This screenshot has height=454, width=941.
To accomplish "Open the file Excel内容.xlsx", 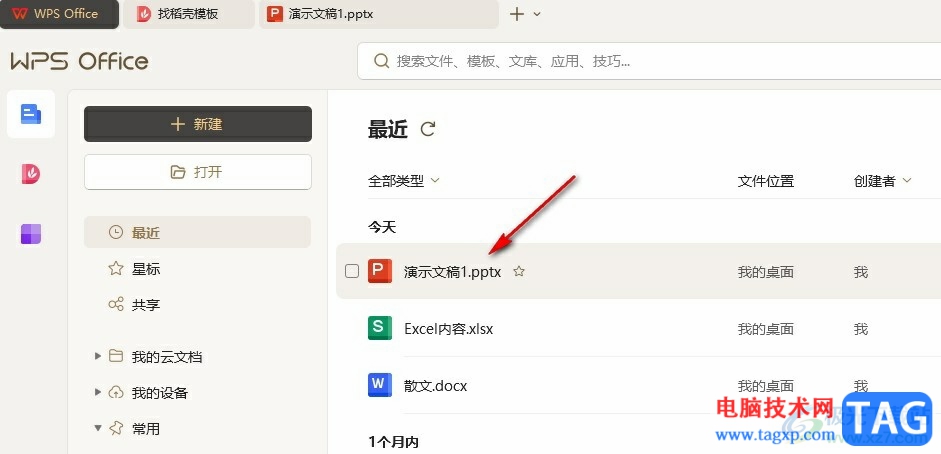I will [449, 329].
